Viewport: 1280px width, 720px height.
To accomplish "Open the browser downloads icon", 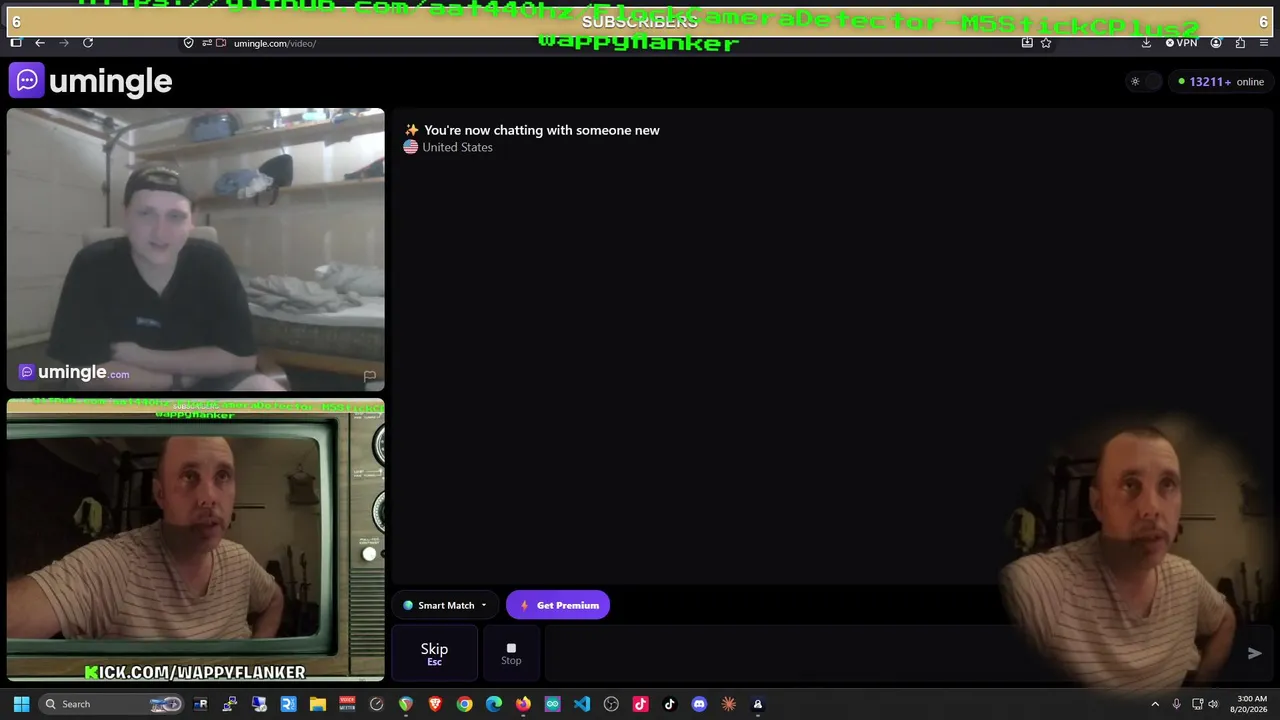I will [1146, 43].
